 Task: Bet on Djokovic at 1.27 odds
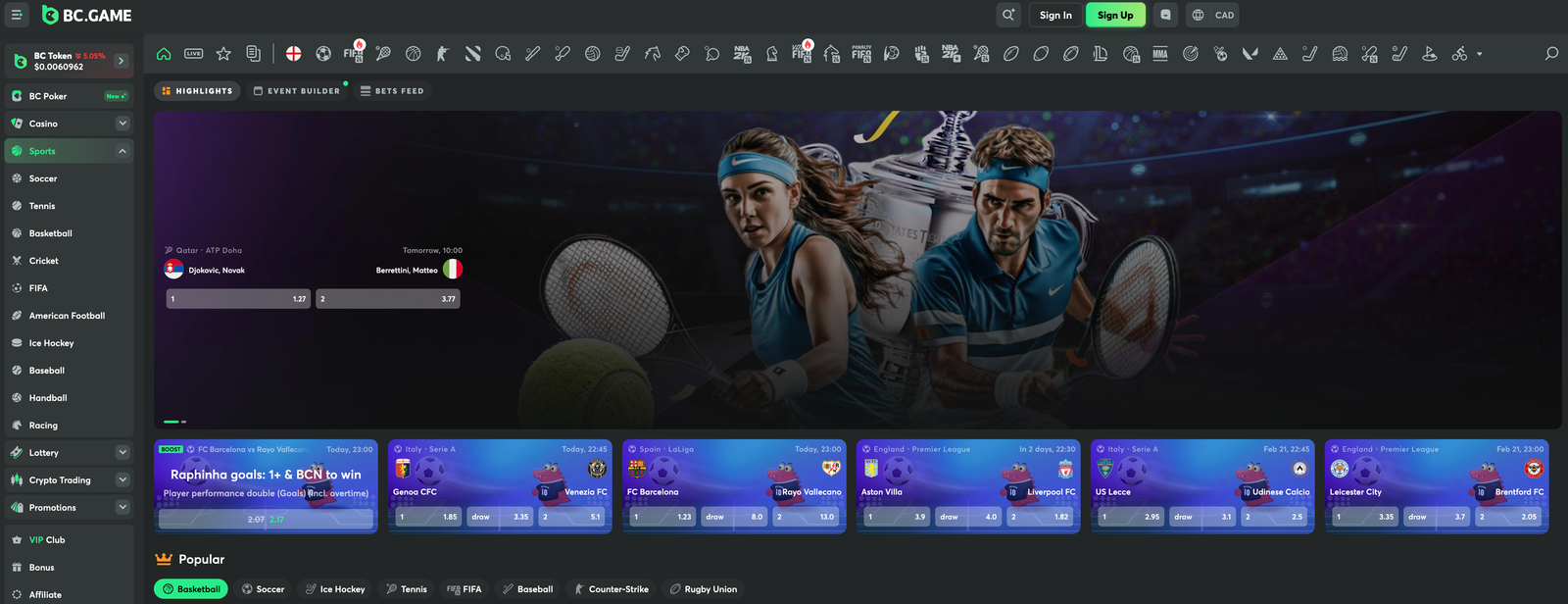(238, 299)
